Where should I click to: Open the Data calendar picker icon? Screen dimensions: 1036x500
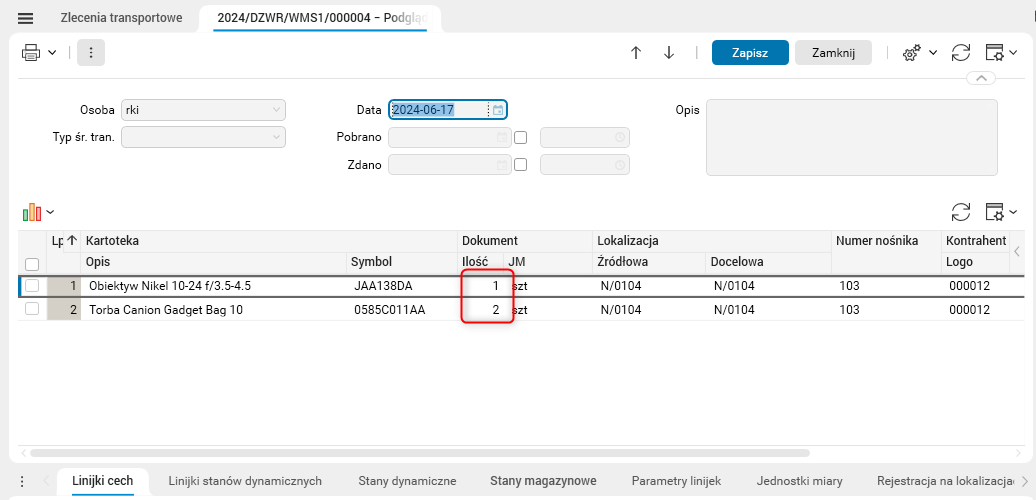[498, 110]
